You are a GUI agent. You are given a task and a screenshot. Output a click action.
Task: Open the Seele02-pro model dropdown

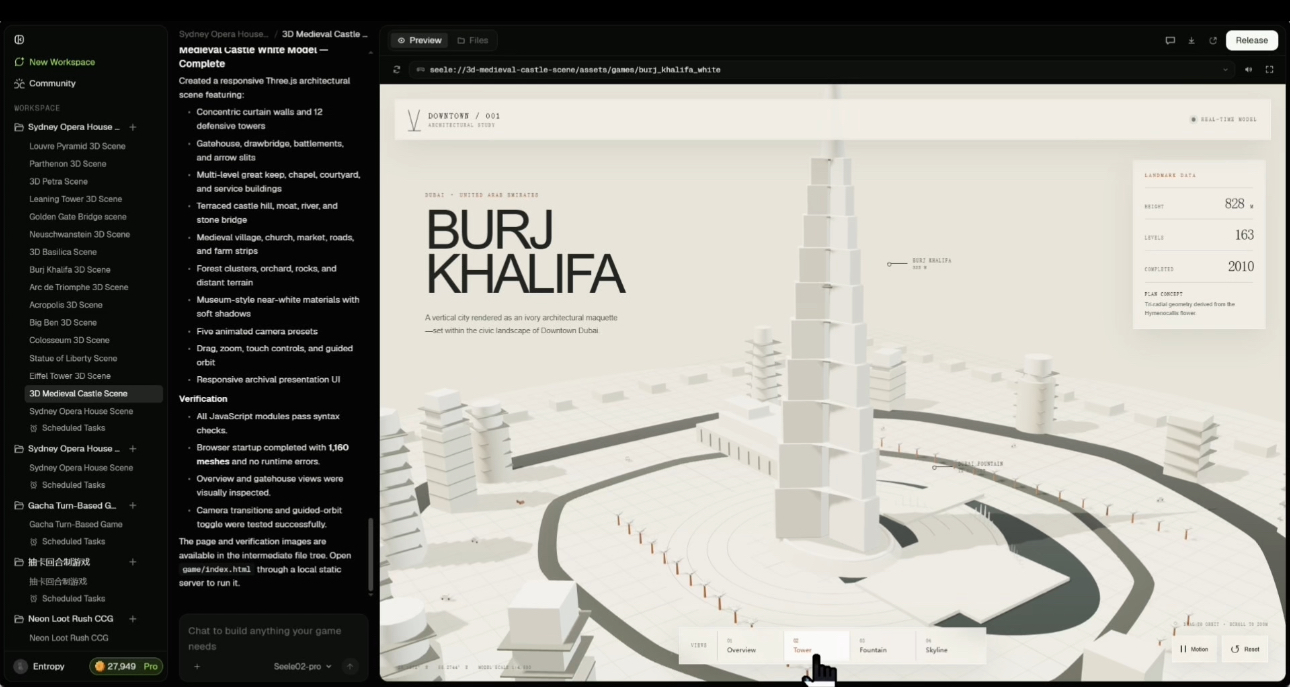coord(302,666)
